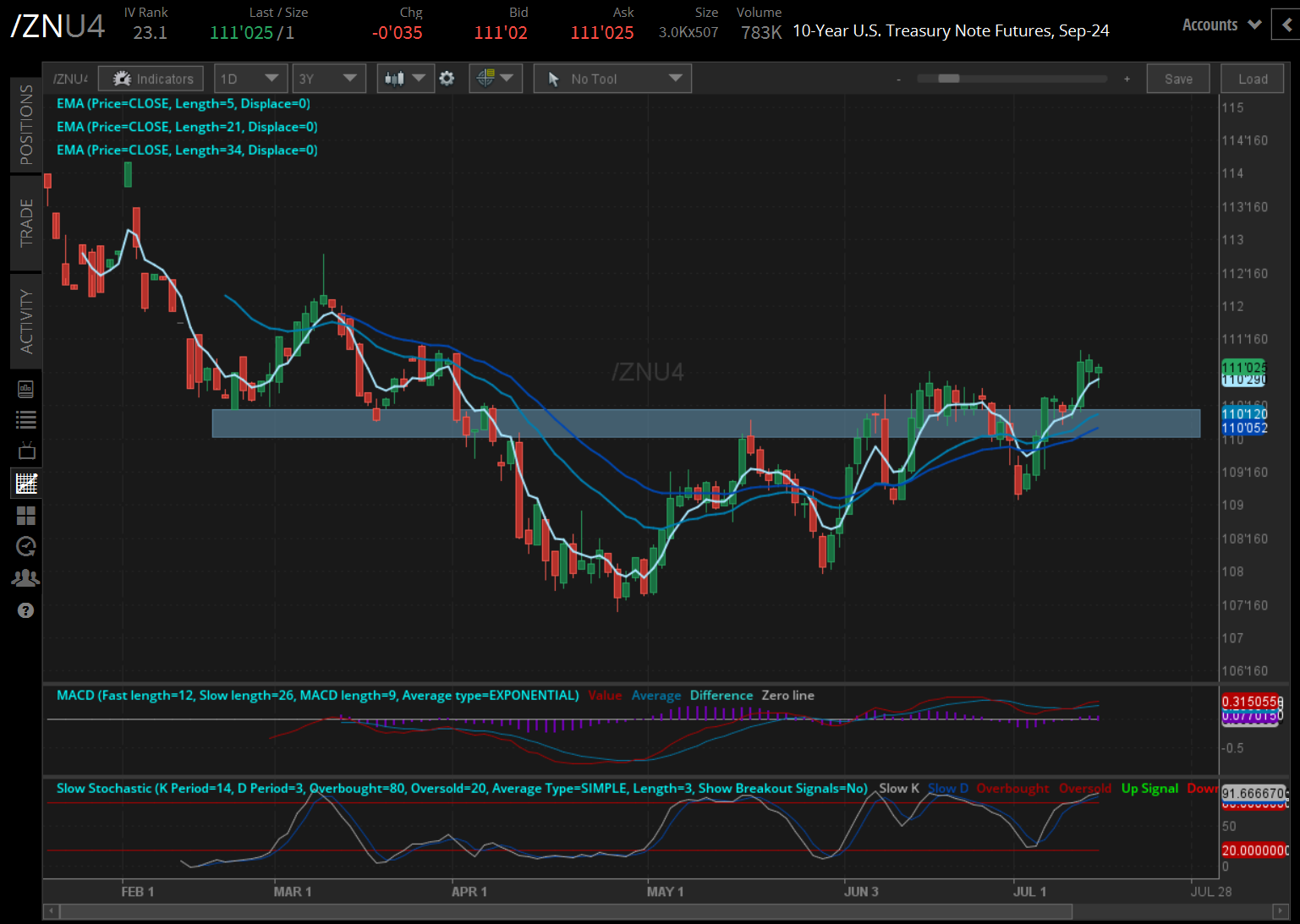Select the chart grid sidebar icon

26,484
